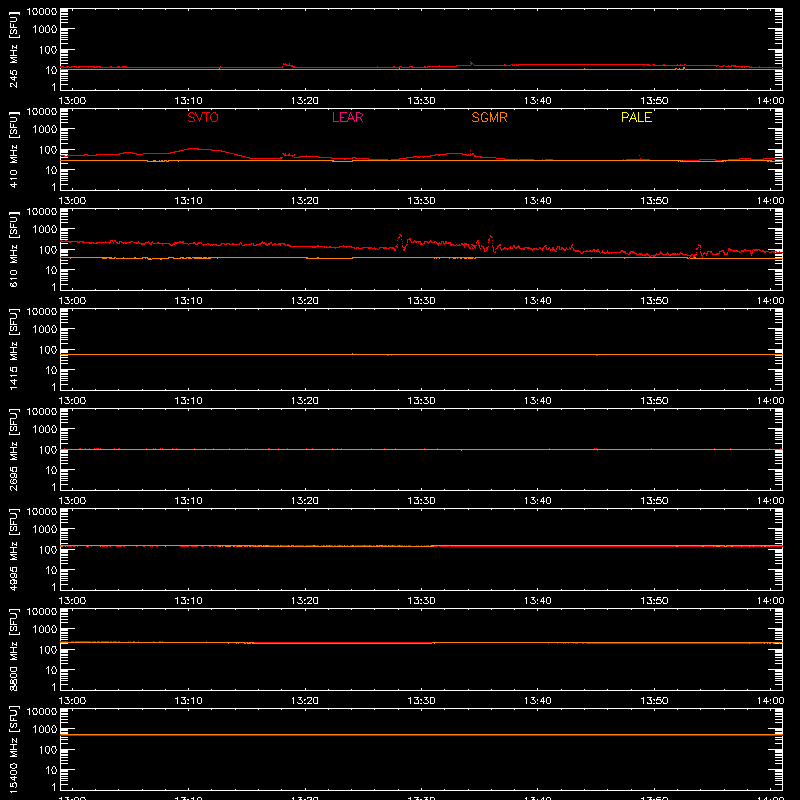The width and height of the screenshot is (800, 800).
Task: Click the 1000 y-axis value on the 2695 MHz panel
Action: click(x=44, y=430)
